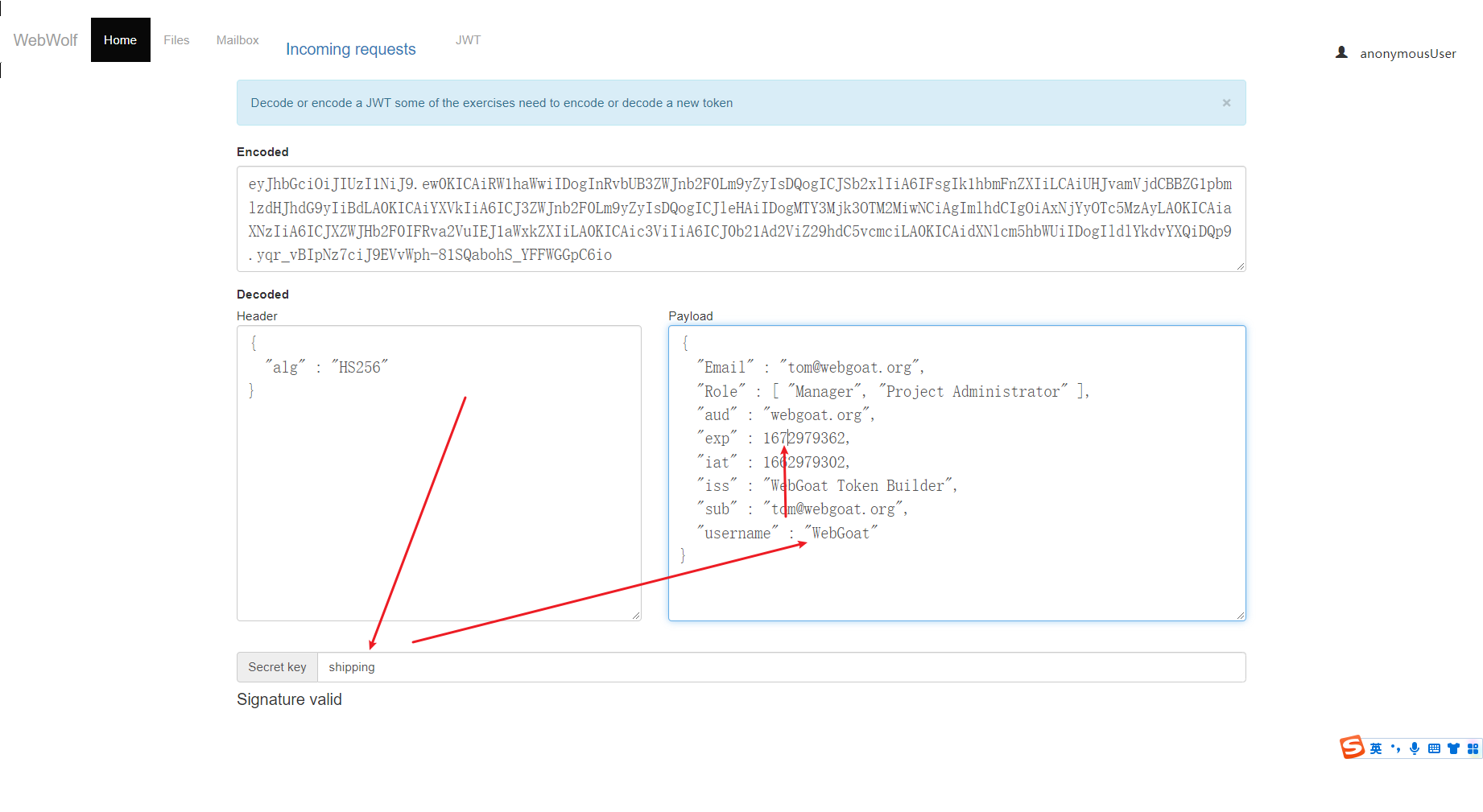Select the Home tab
This screenshot has width=1483, height=812.
120,39
